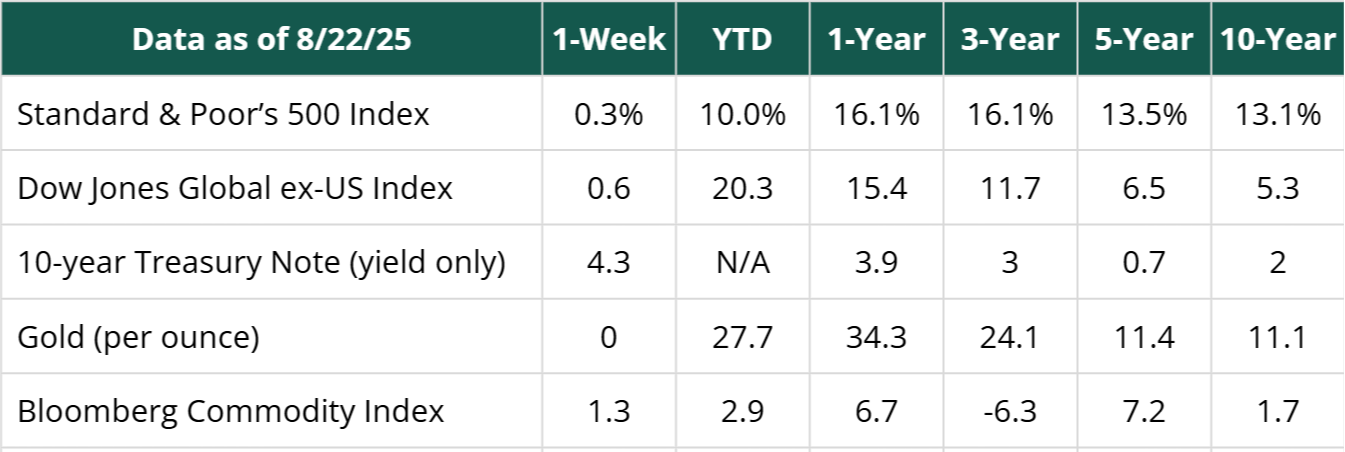Select the 10-year Treasury Note row label
The height and width of the screenshot is (452, 1345).
tap(261, 262)
